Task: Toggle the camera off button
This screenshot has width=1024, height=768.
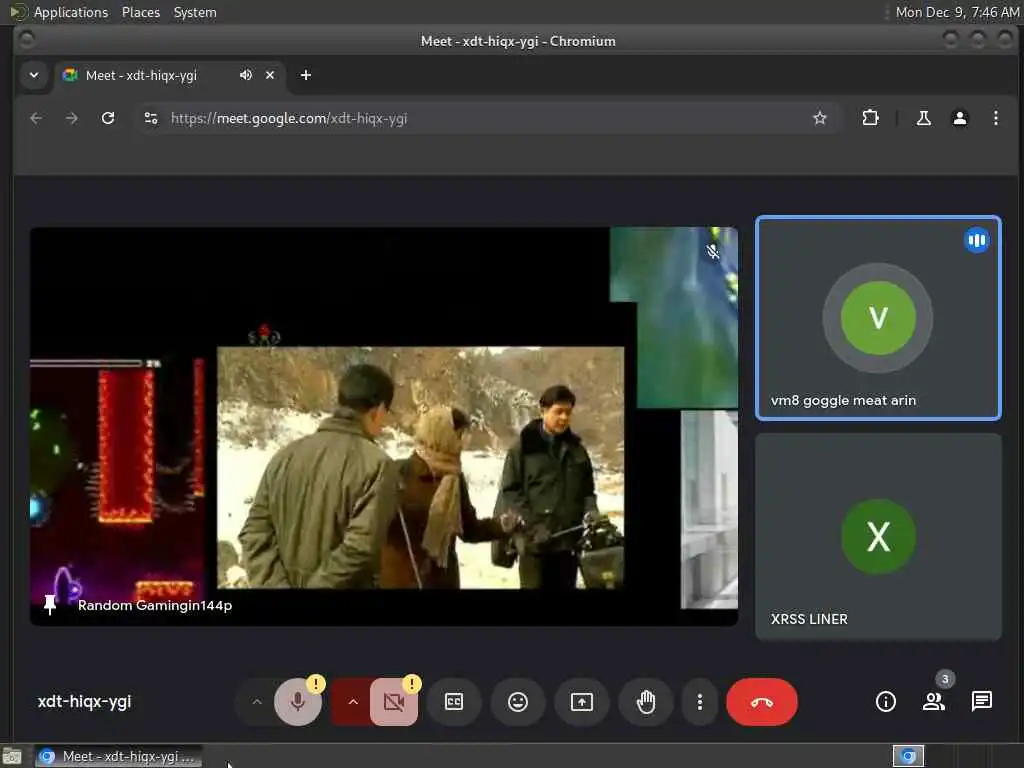Action: pyautogui.click(x=394, y=702)
